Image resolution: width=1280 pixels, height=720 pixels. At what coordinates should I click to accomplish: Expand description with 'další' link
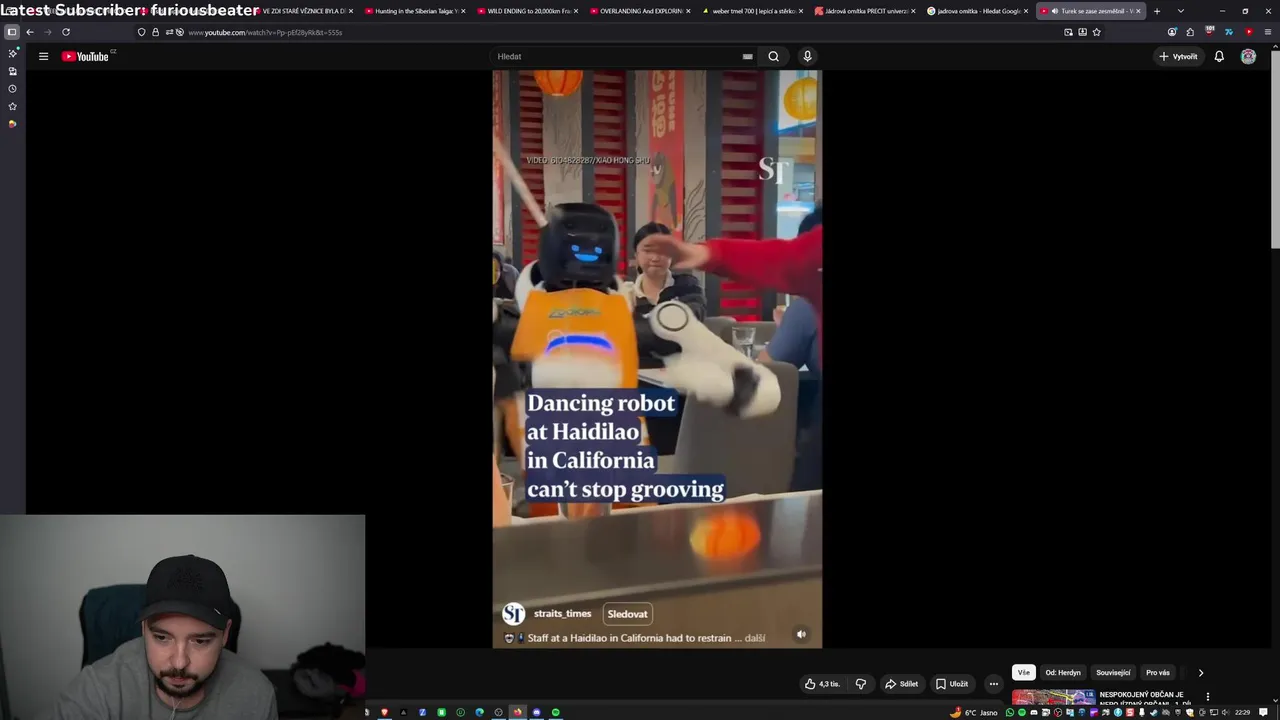click(755, 638)
